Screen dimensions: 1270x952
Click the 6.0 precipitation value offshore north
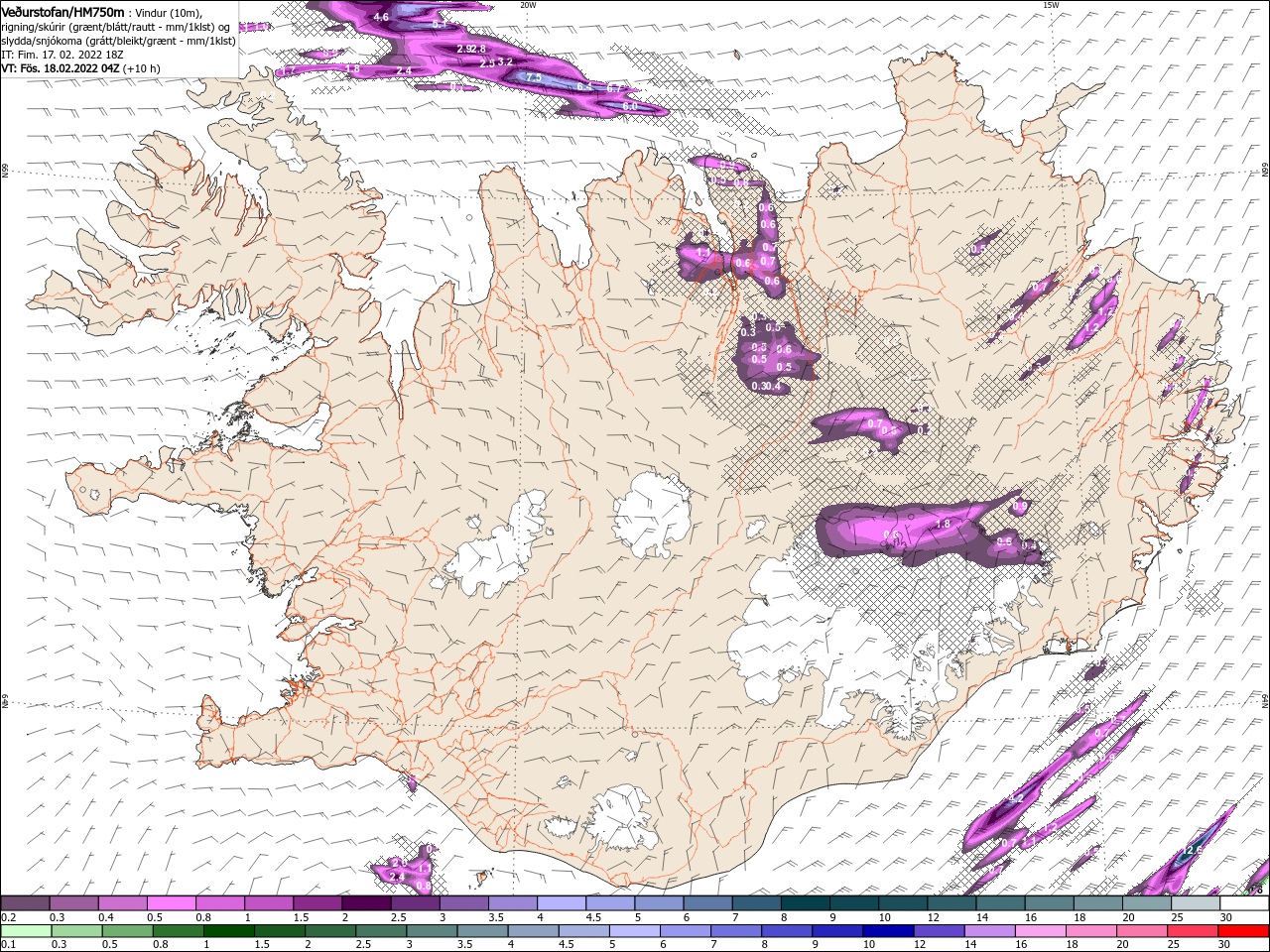pyautogui.click(x=629, y=106)
